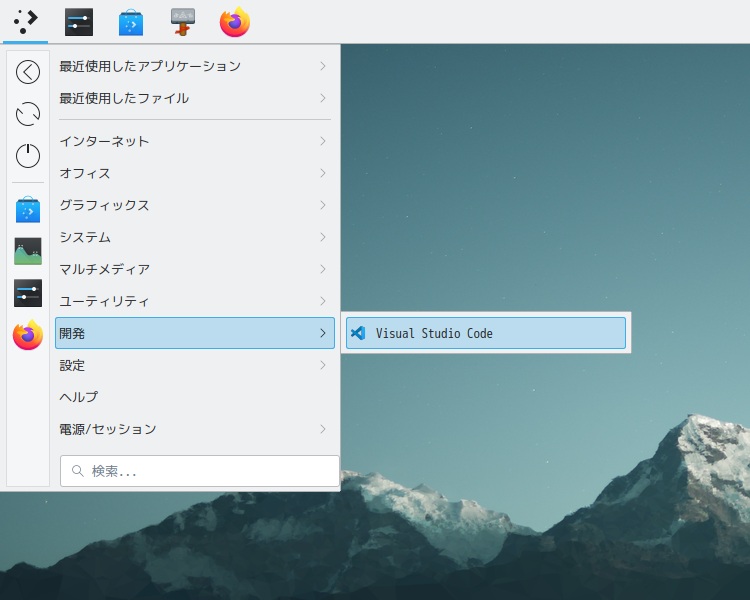The image size is (750, 600).
Task: Select the 設定 category
Action: pyautogui.click(x=195, y=365)
